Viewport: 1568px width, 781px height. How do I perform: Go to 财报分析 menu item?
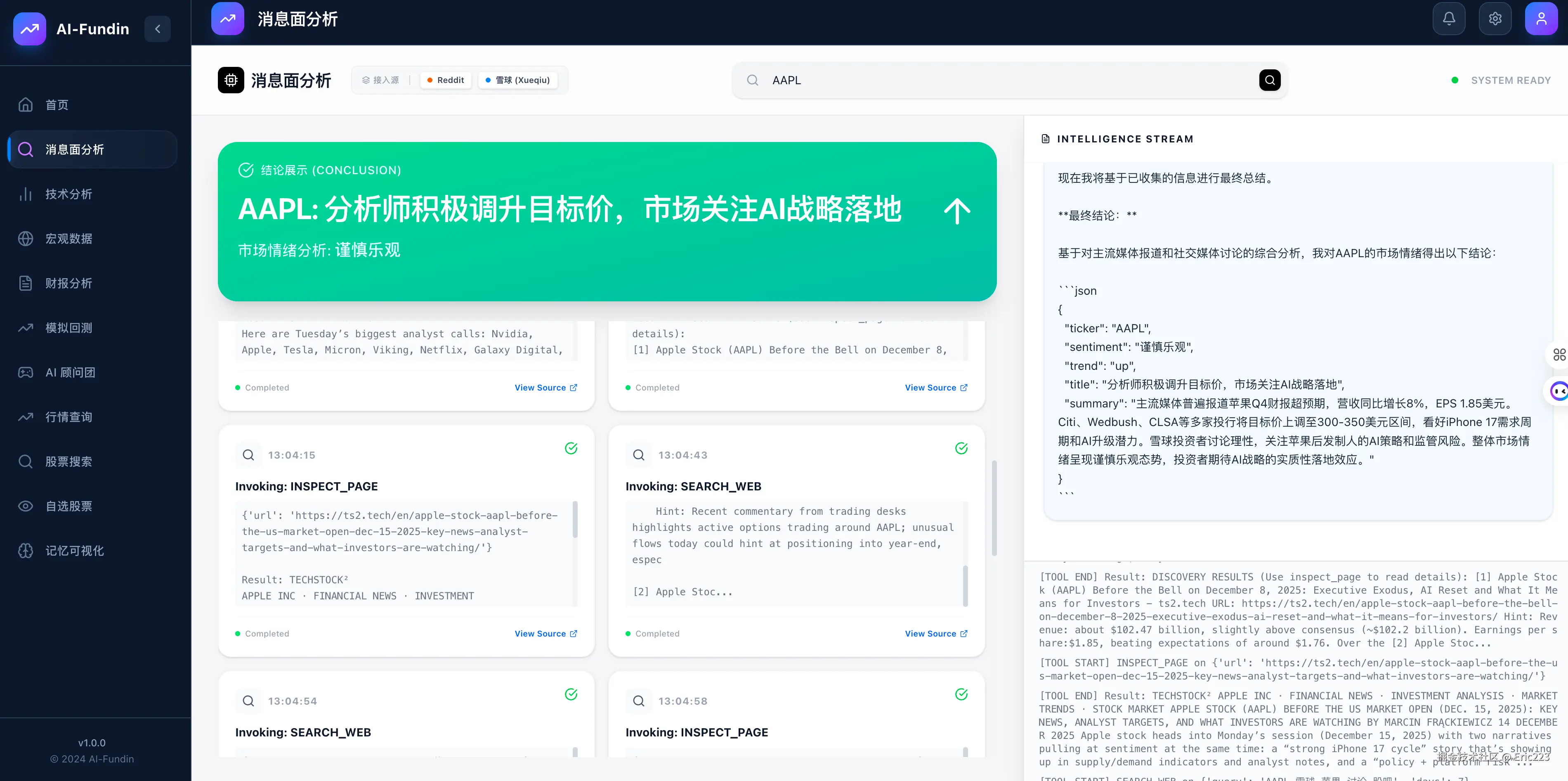(x=68, y=283)
